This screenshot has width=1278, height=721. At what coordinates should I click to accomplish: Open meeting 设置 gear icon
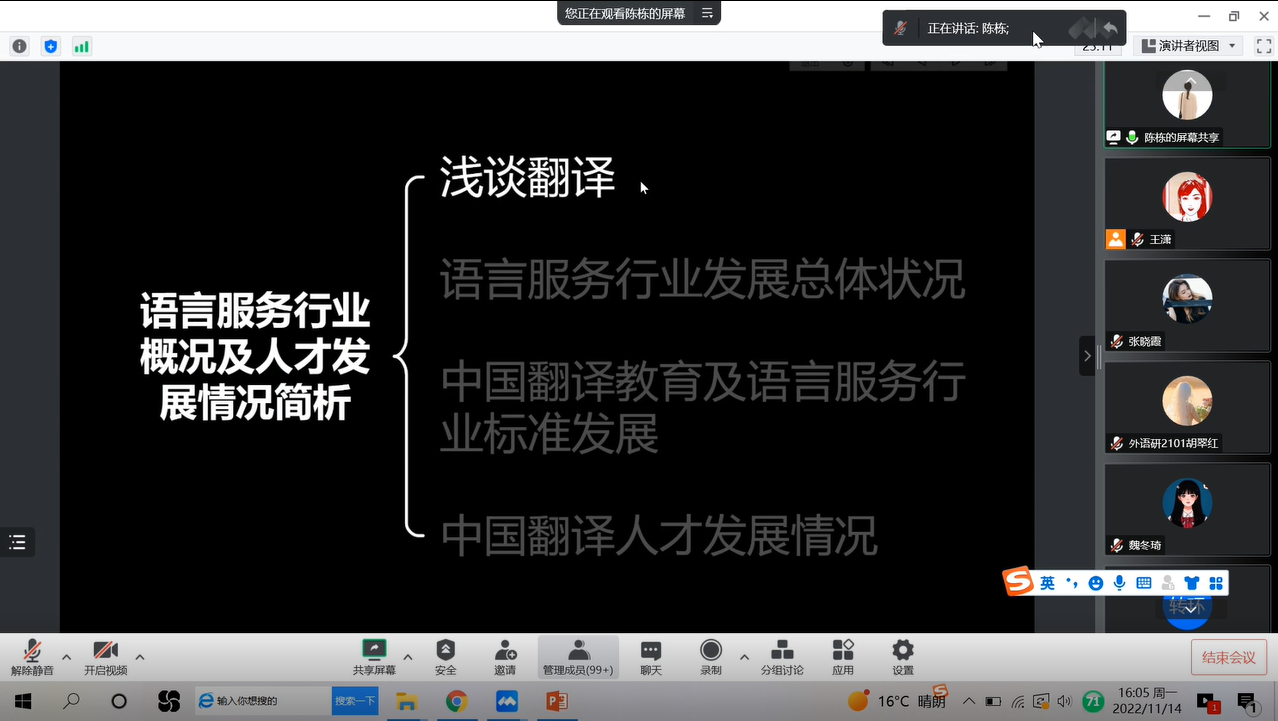(x=903, y=657)
